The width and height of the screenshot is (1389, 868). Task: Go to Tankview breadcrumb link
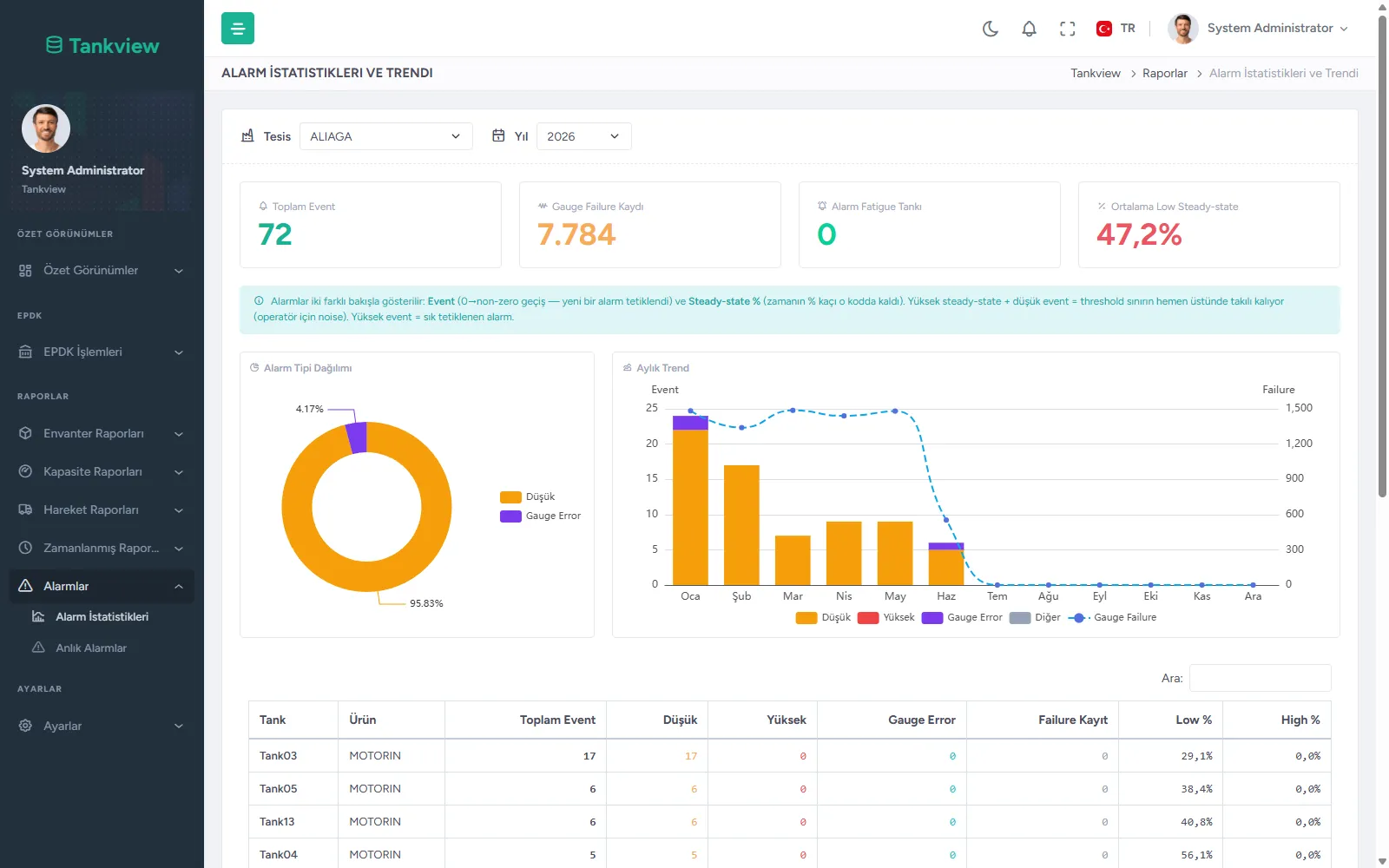1096,73
